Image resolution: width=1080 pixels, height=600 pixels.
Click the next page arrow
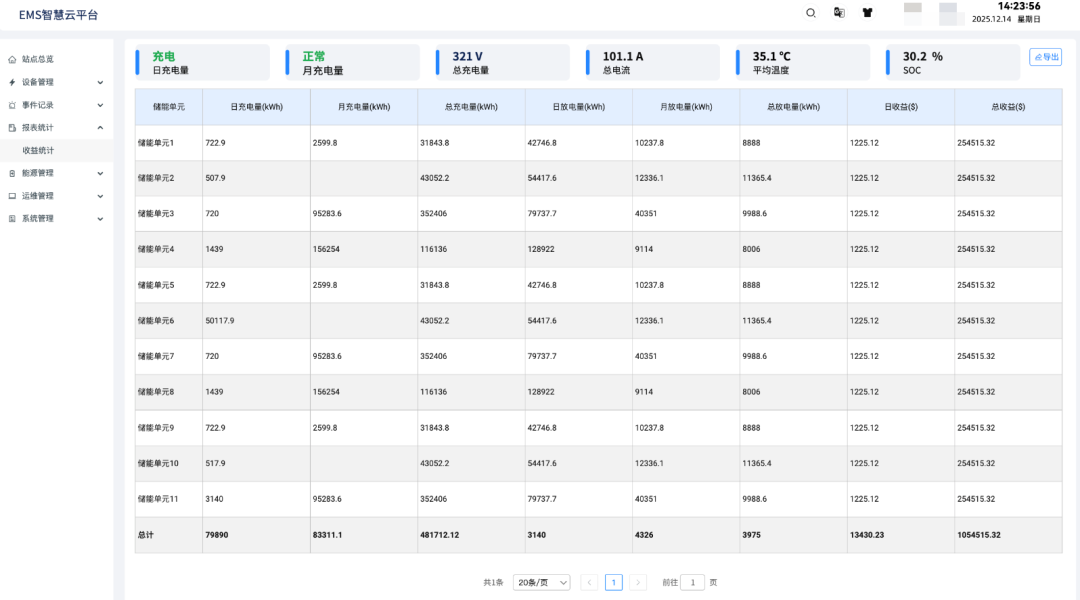pos(638,582)
